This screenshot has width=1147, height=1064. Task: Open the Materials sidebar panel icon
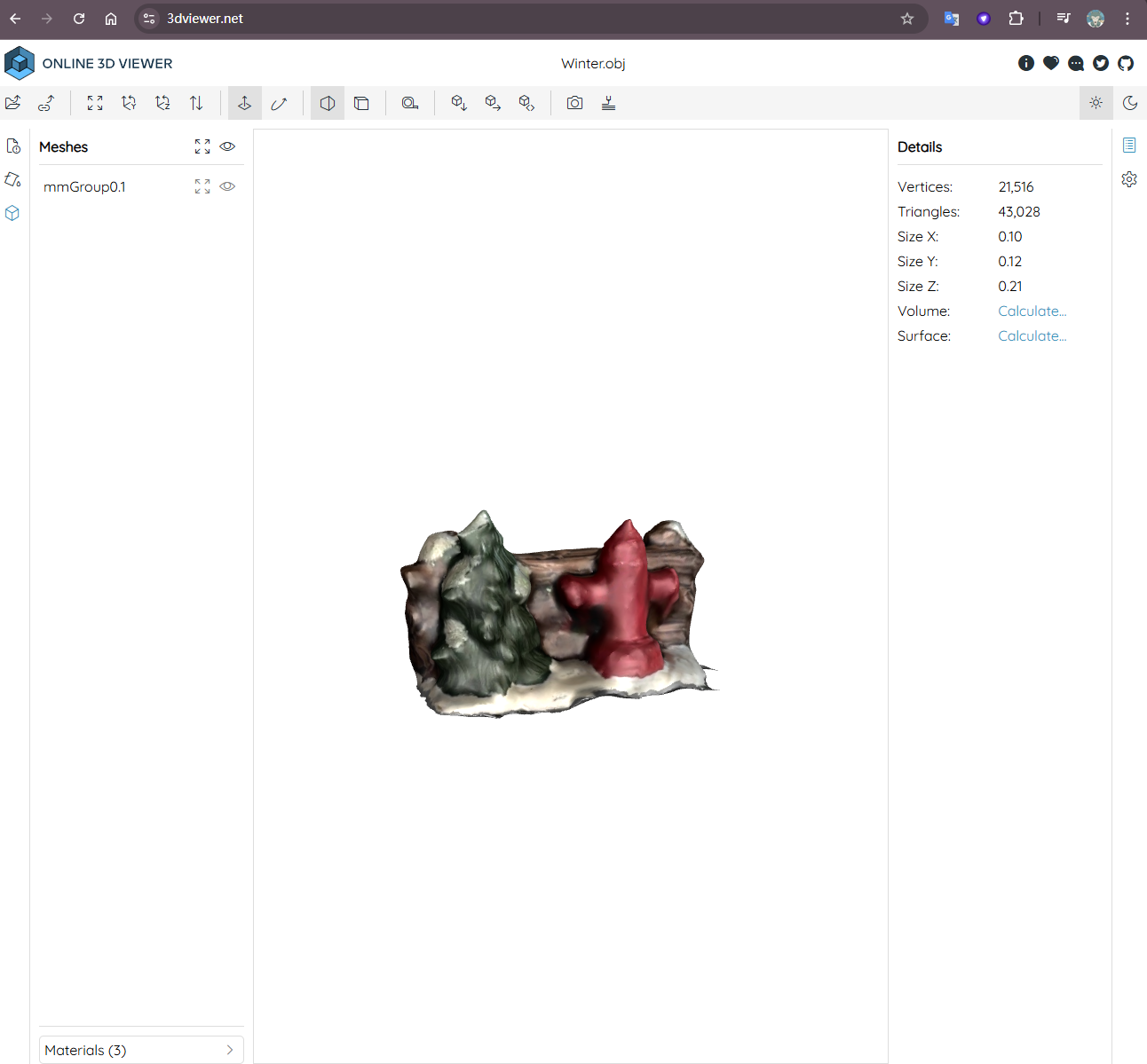point(13,179)
